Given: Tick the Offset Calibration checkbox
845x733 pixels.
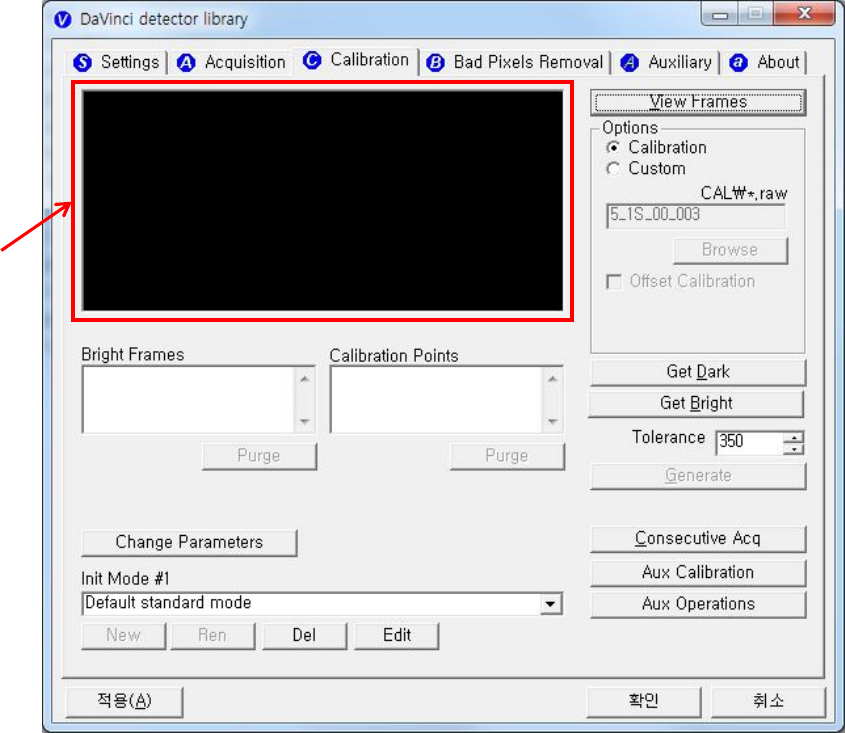Looking at the screenshot, I should click(x=614, y=282).
